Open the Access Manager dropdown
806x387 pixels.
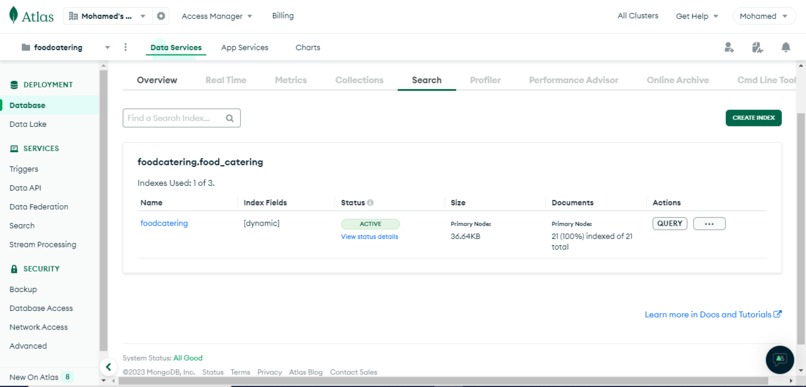pyautogui.click(x=217, y=16)
